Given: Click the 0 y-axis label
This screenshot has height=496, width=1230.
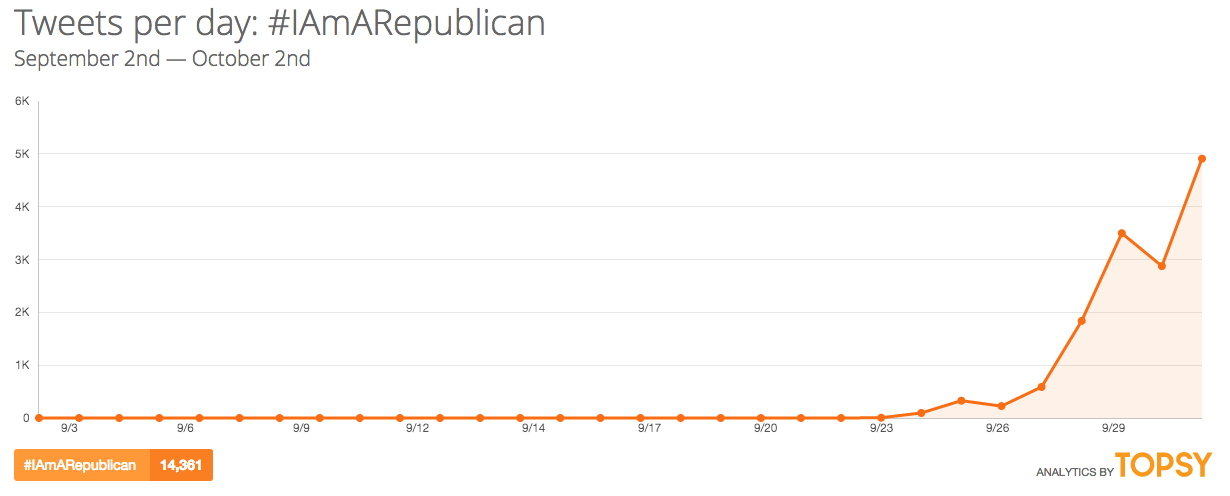Looking at the screenshot, I should coord(26,418).
